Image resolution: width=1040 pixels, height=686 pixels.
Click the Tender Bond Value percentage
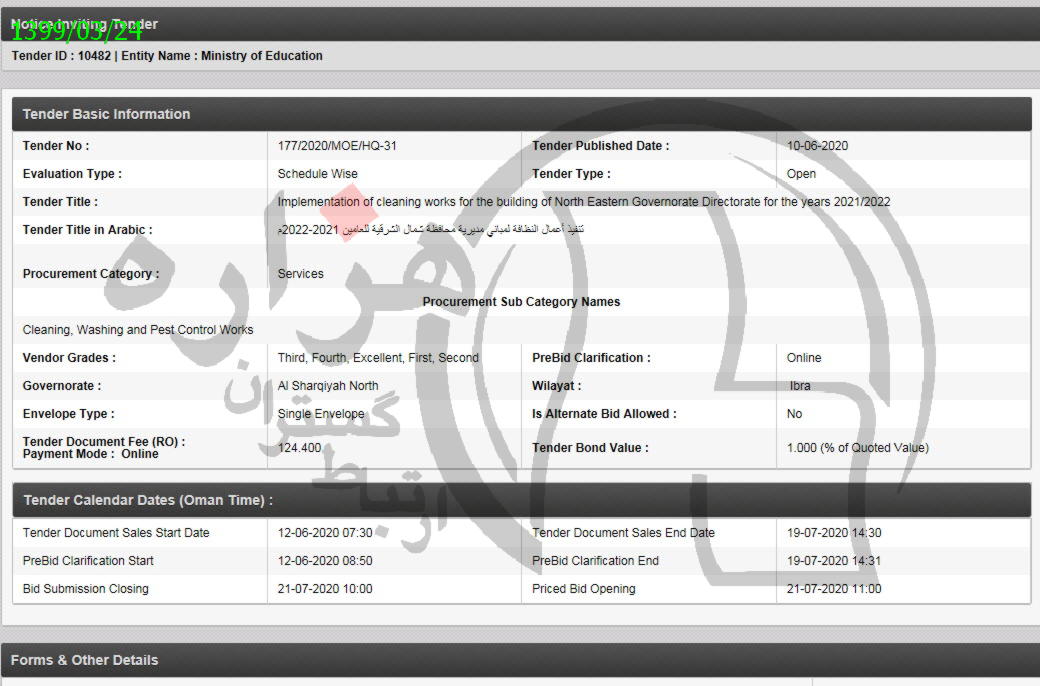857,448
